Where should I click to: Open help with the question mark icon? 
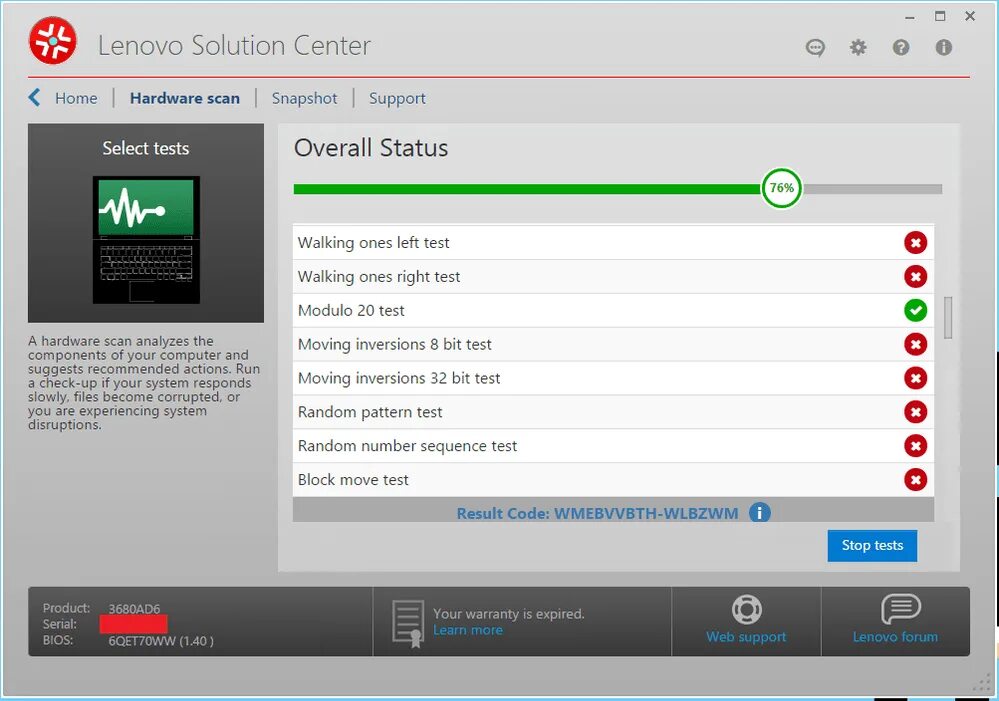point(901,47)
